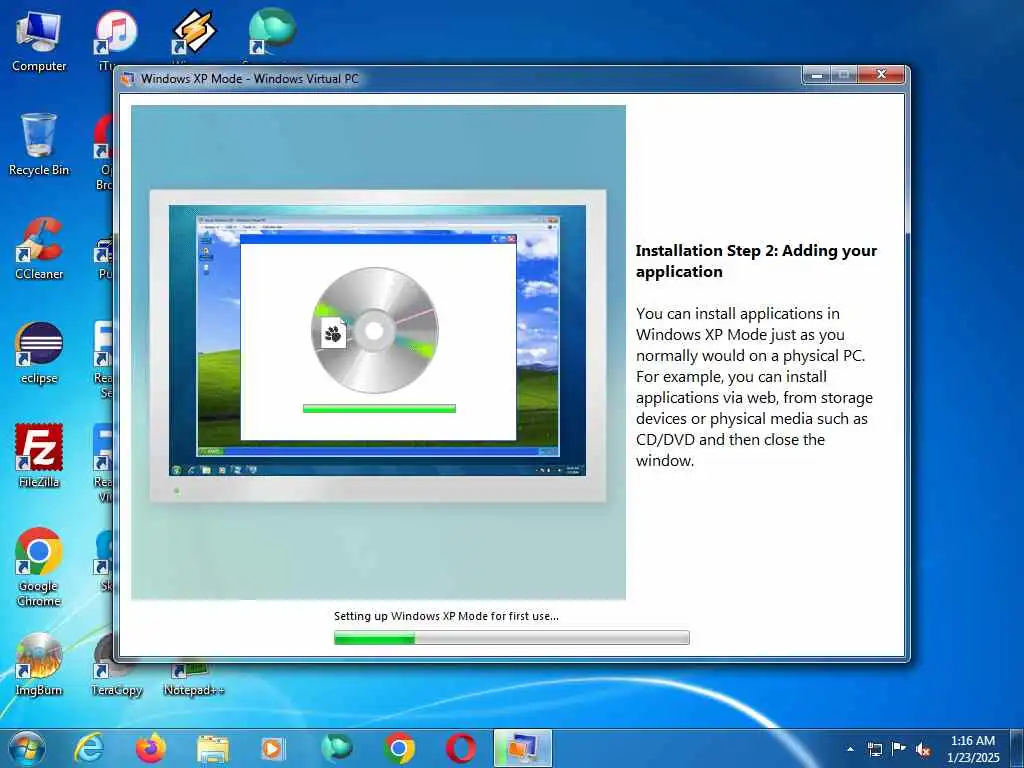The width and height of the screenshot is (1024, 768).
Task: Launch CCleaner from the desktop
Action: point(39,249)
